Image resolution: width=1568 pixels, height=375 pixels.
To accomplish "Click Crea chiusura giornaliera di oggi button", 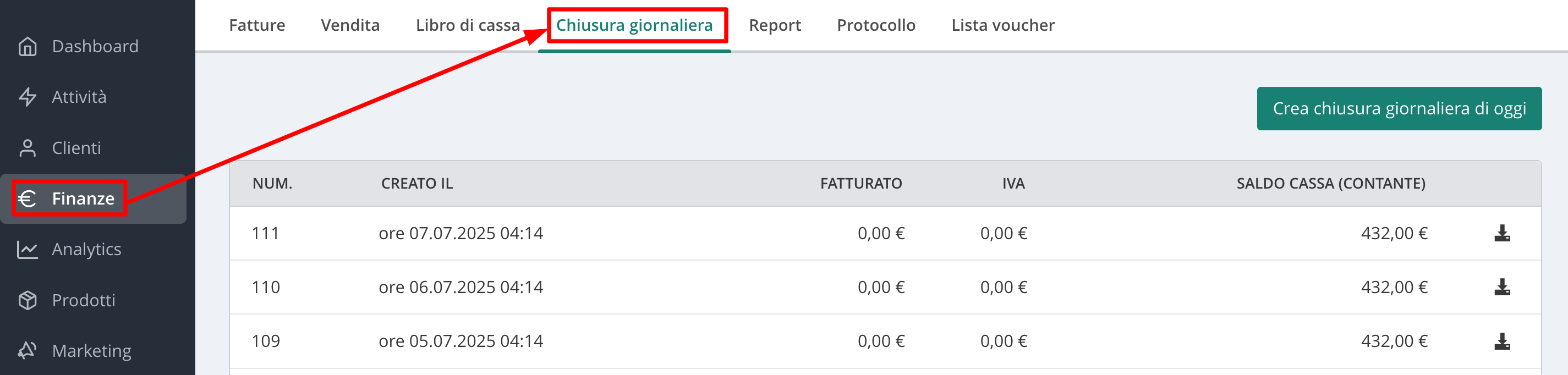I will (1399, 108).
